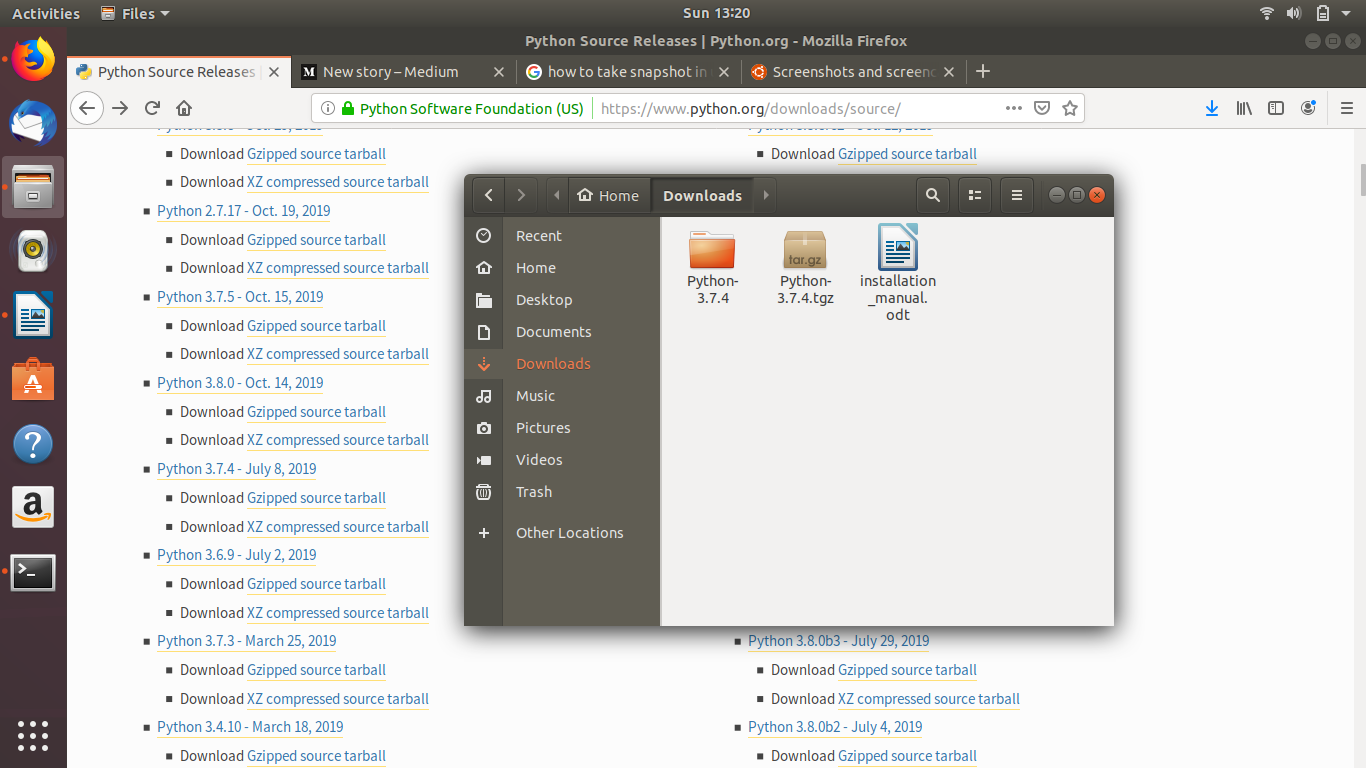1366x768 pixels.
Task: Open the Help icon in the dock
Action: tap(33, 444)
